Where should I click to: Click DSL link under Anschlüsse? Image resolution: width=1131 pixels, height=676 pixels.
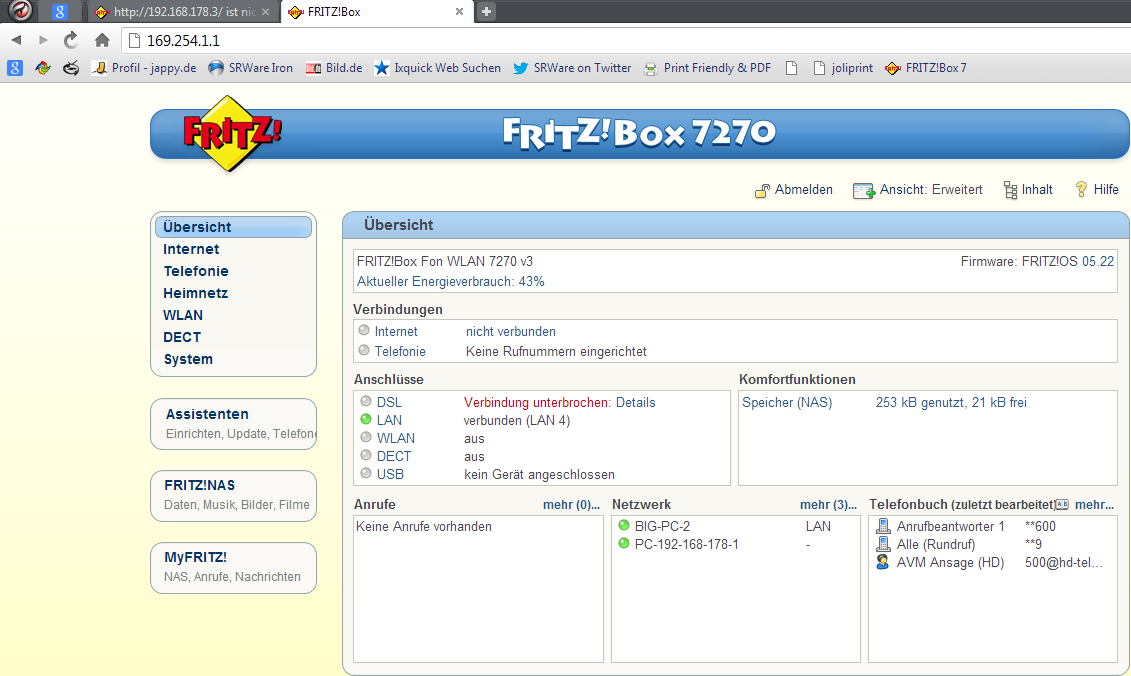click(390, 403)
